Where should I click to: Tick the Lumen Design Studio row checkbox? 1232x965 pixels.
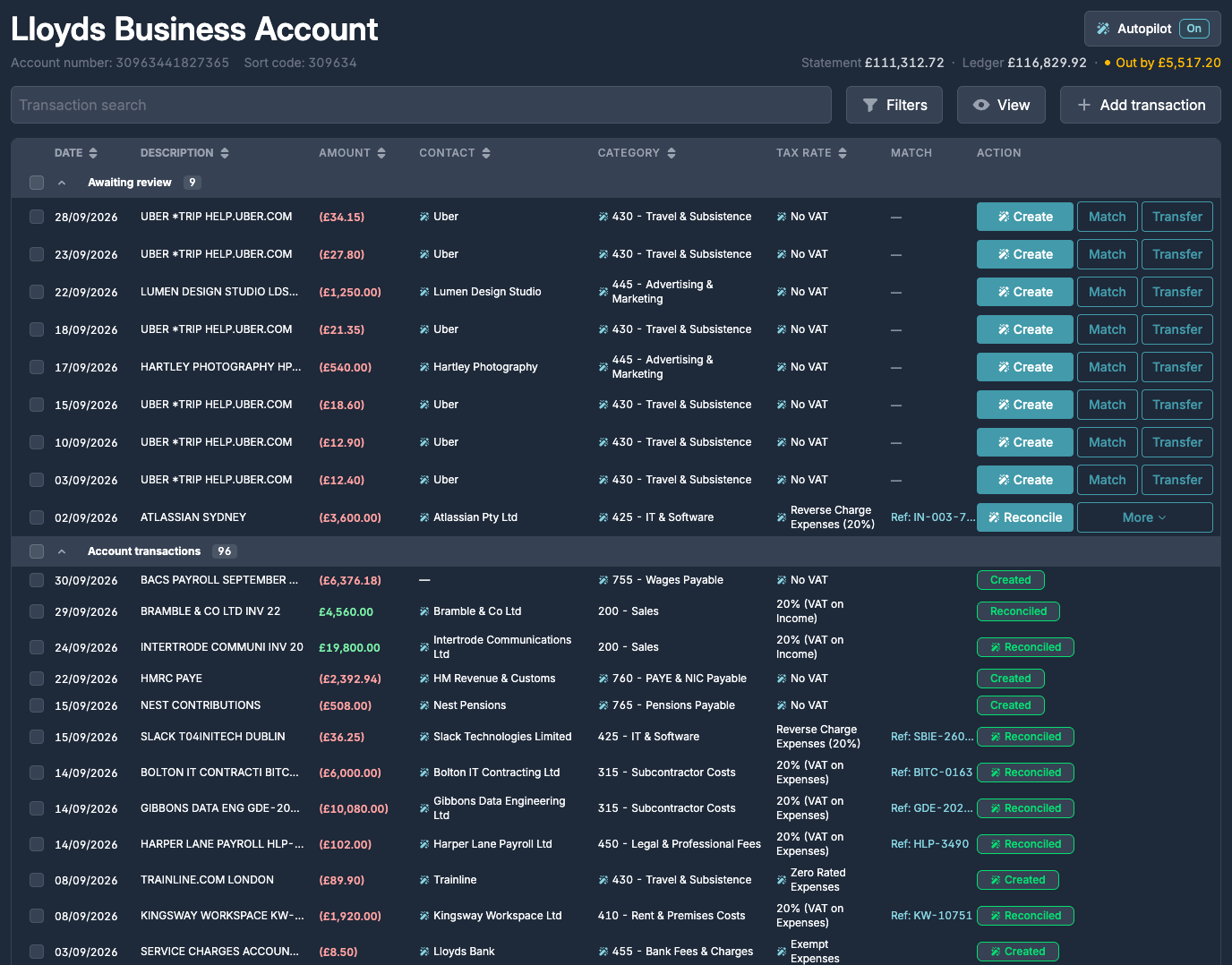coord(37,292)
